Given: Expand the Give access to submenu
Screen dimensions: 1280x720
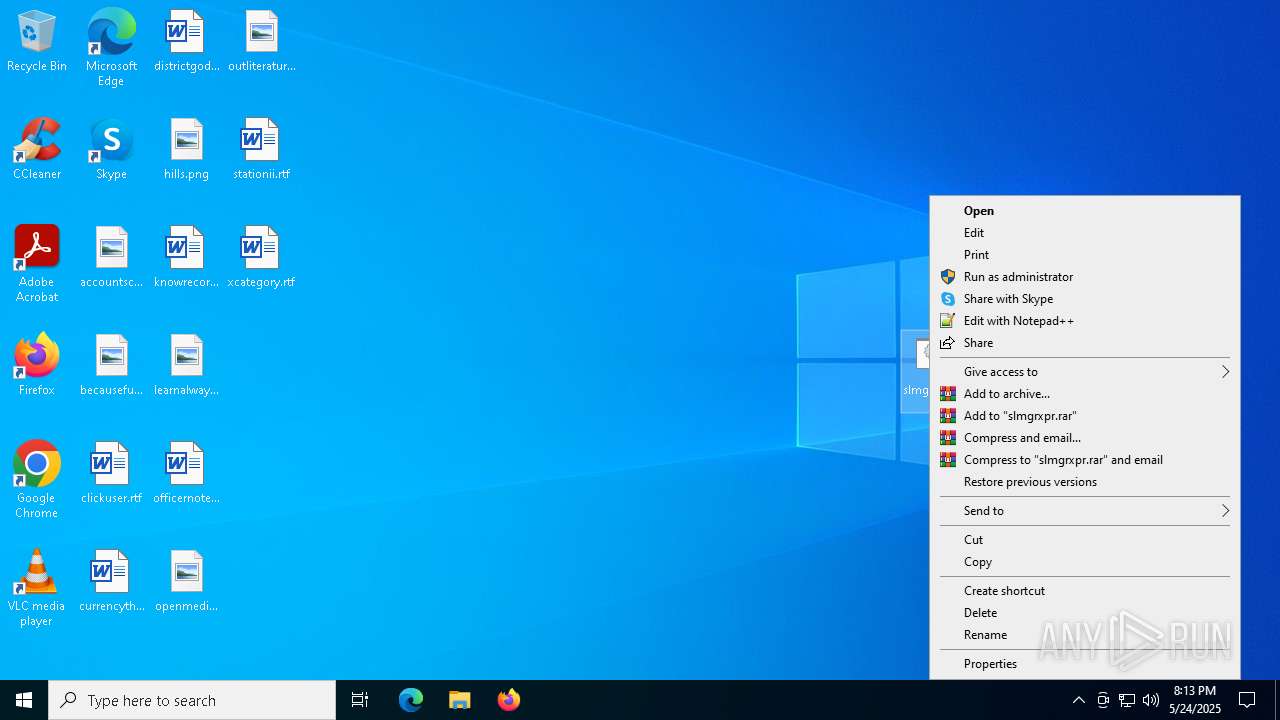Looking at the screenshot, I should click(x=1085, y=372).
